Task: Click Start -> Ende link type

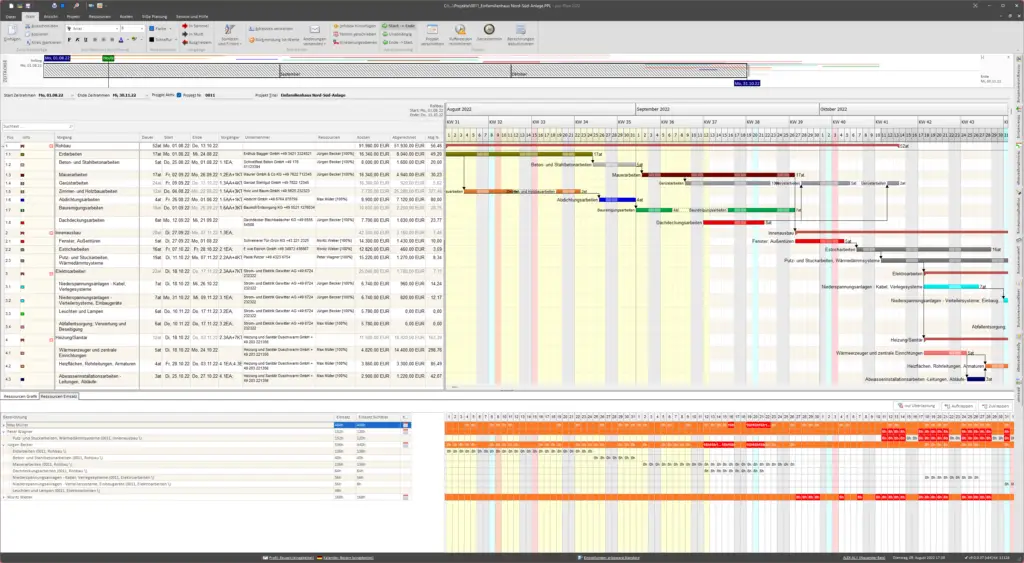Action: [x=398, y=26]
